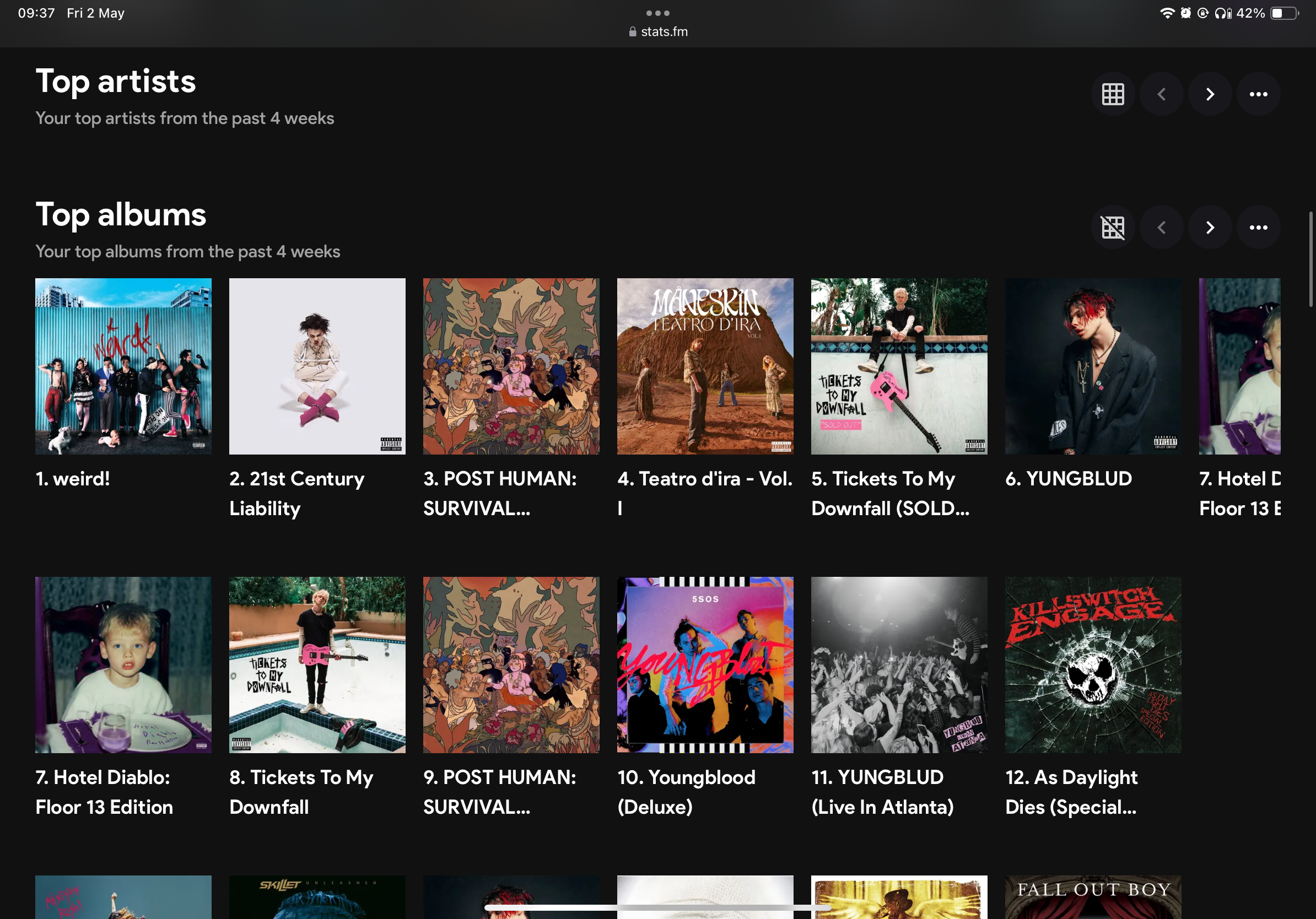This screenshot has height=919, width=1316.
Task: Open more options for Top albums
Action: (x=1258, y=228)
